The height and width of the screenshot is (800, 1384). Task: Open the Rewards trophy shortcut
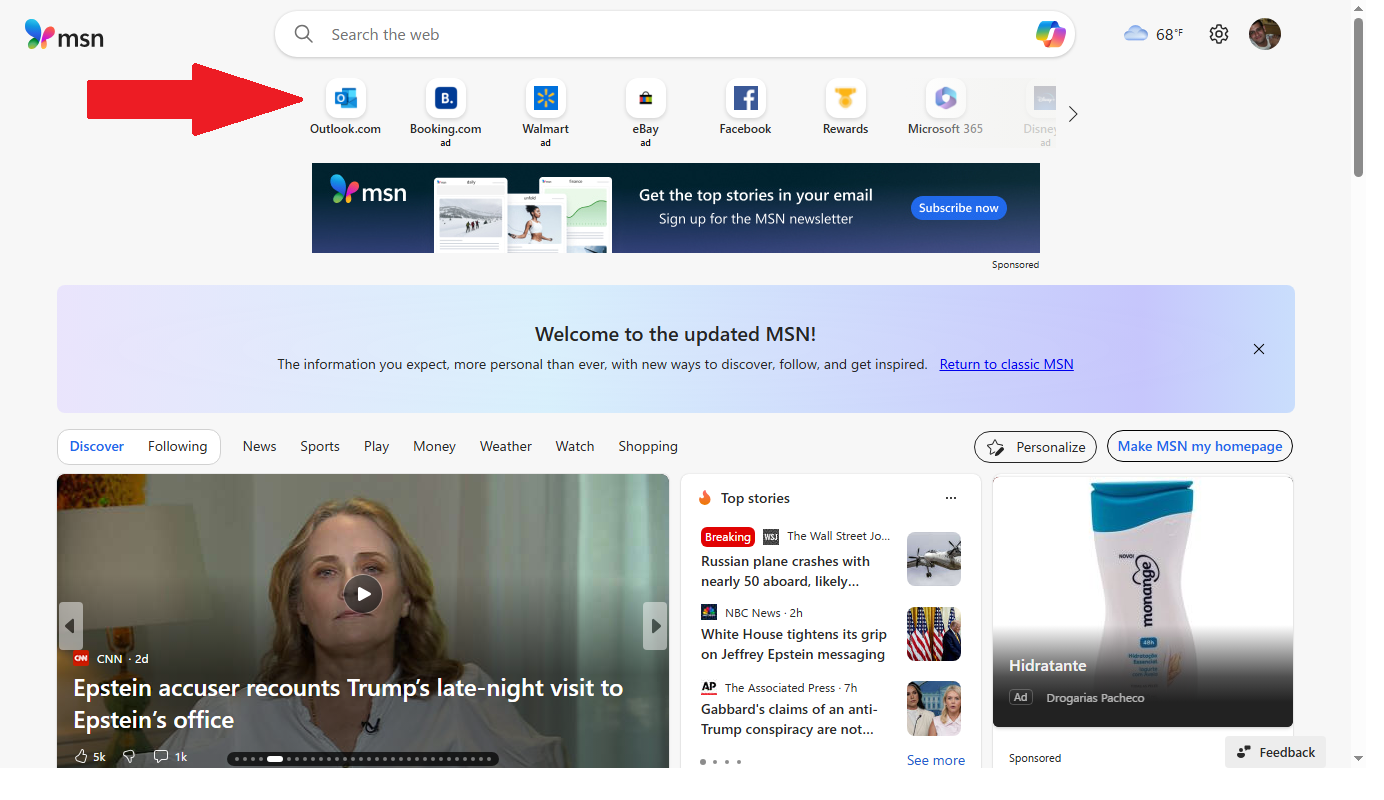[x=846, y=98]
